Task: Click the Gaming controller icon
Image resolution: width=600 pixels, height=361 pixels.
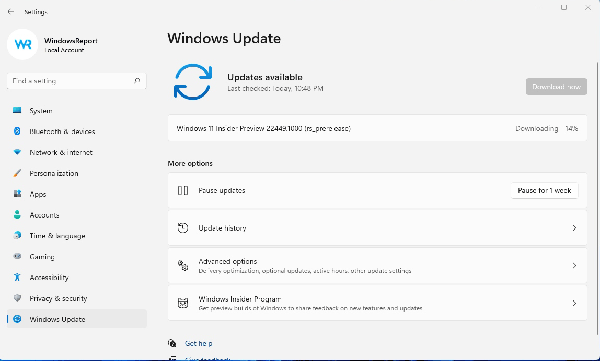Action: point(17,256)
